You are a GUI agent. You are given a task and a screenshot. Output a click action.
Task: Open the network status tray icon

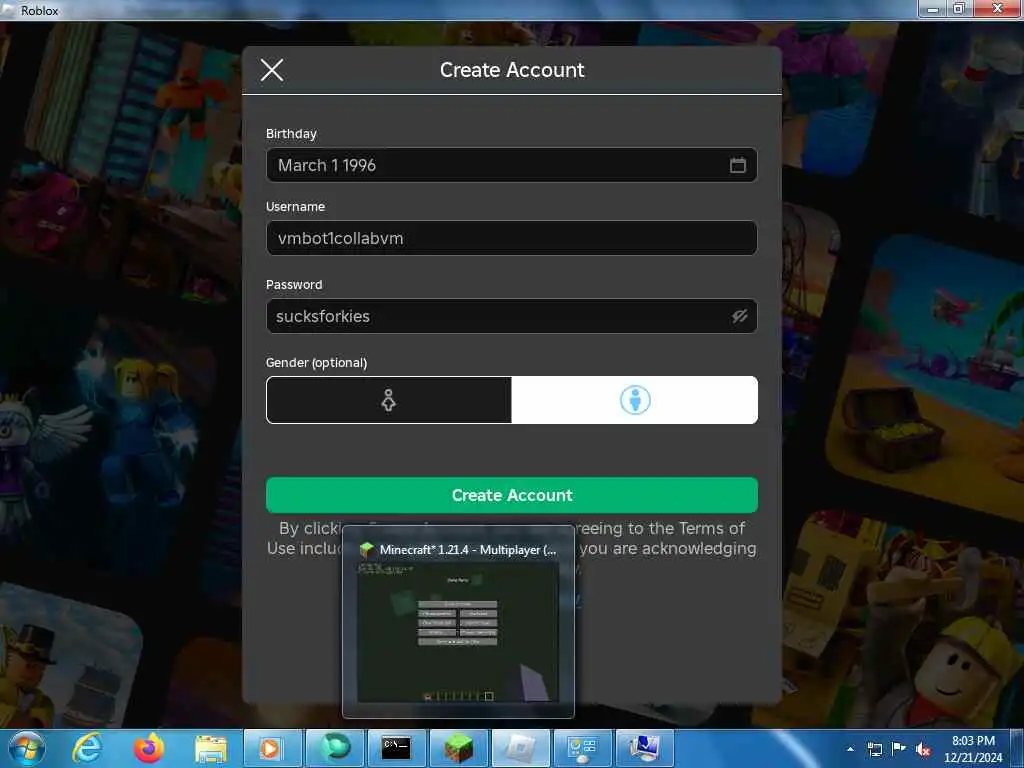(874, 749)
